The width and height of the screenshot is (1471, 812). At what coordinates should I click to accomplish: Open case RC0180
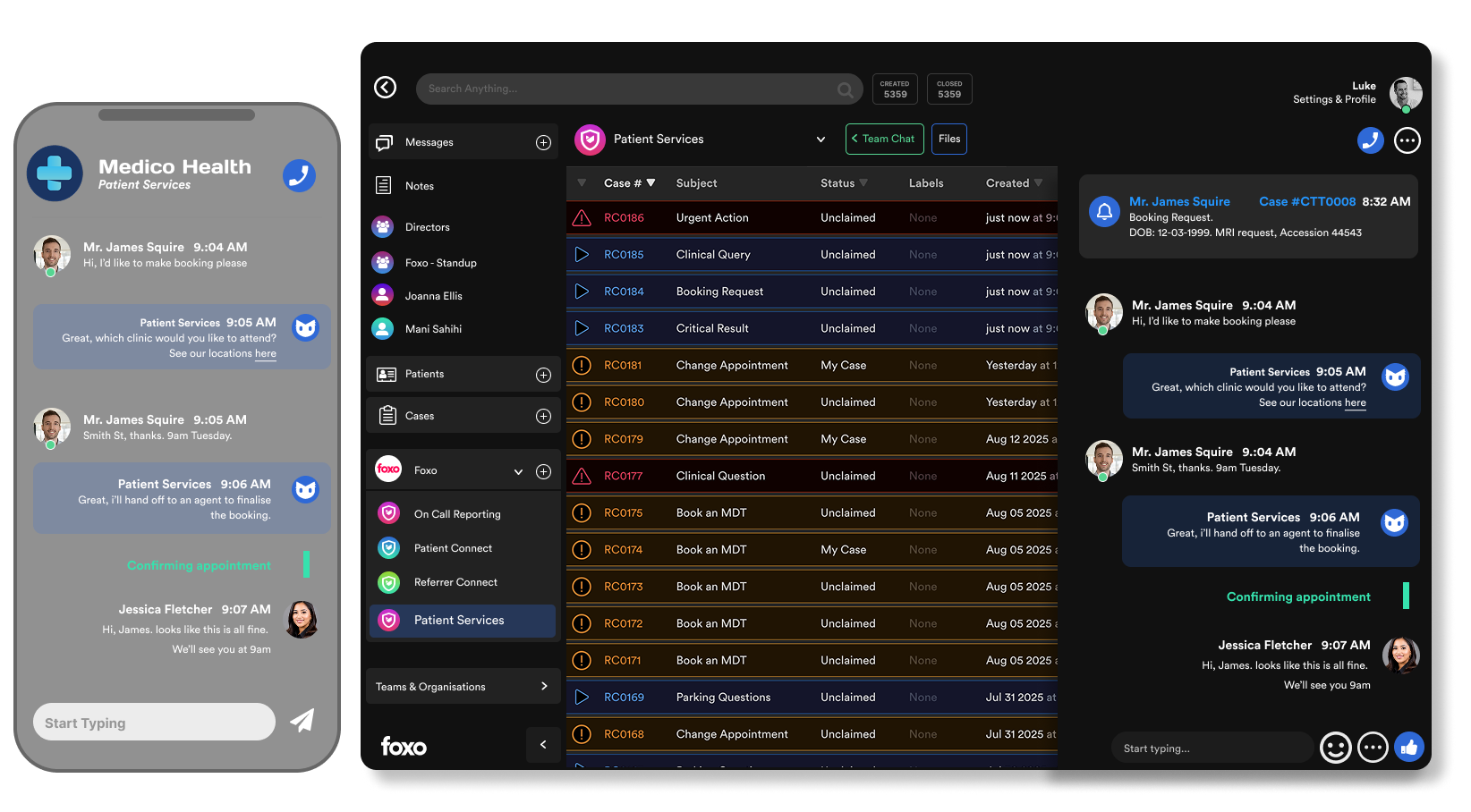pos(624,402)
